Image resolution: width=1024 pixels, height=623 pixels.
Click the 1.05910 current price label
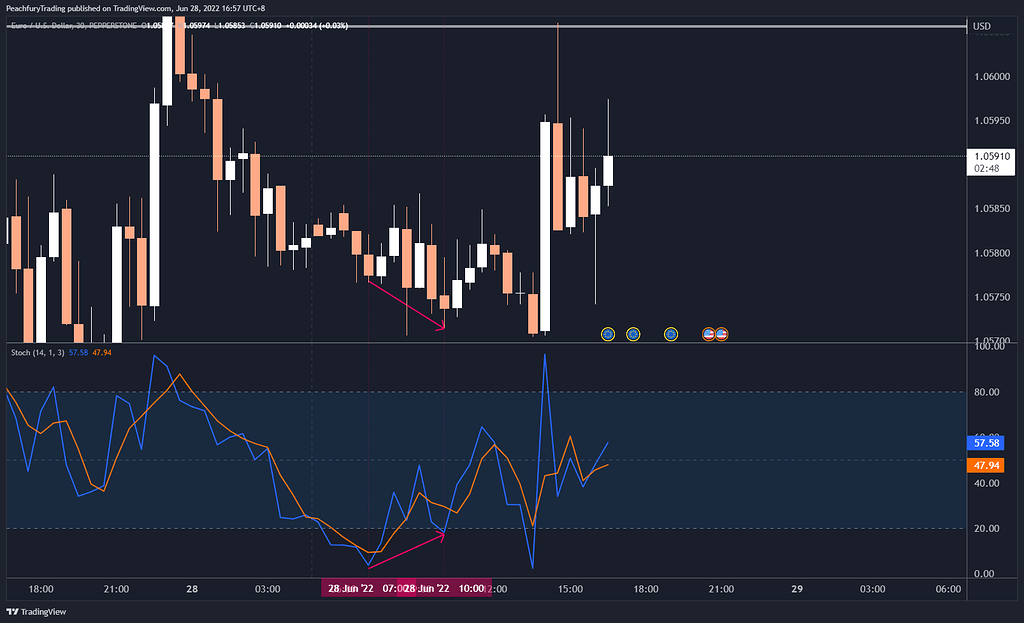click(x=991, y=156)
